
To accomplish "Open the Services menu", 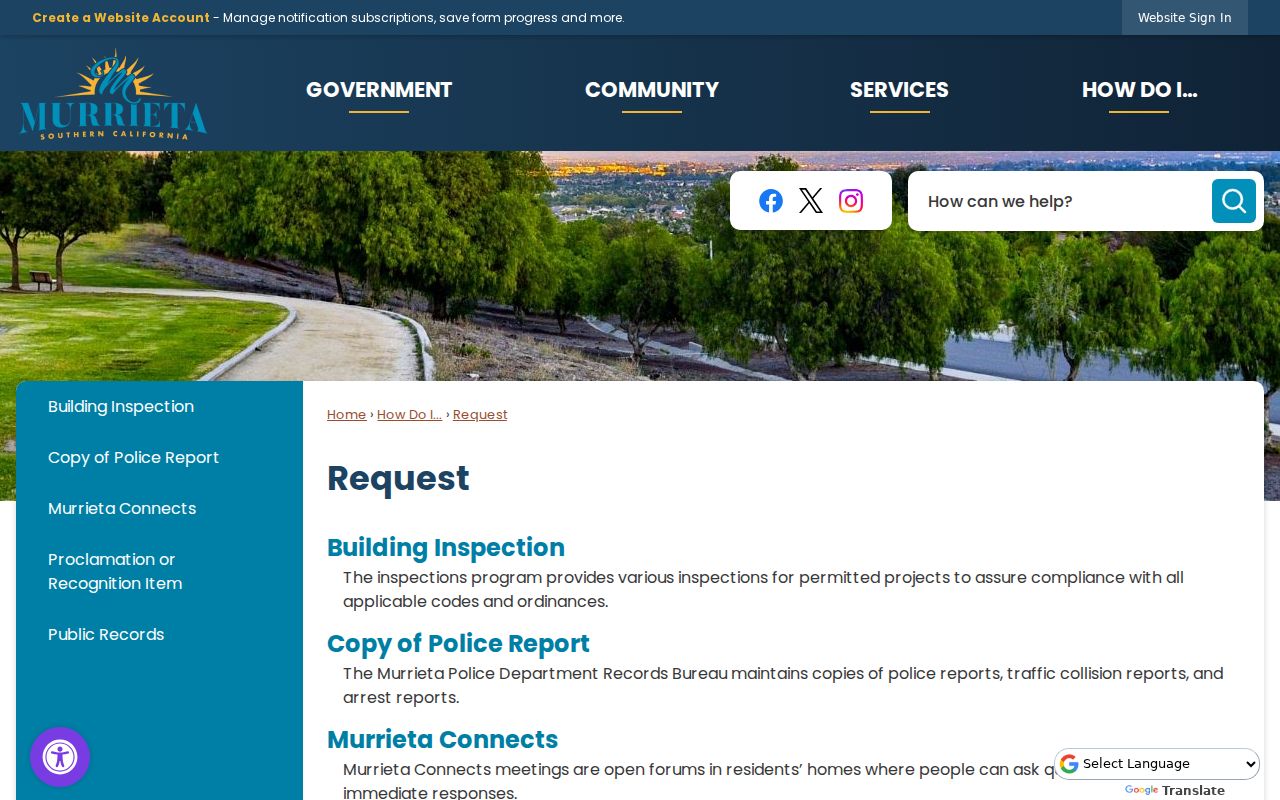I will (899, 90).
